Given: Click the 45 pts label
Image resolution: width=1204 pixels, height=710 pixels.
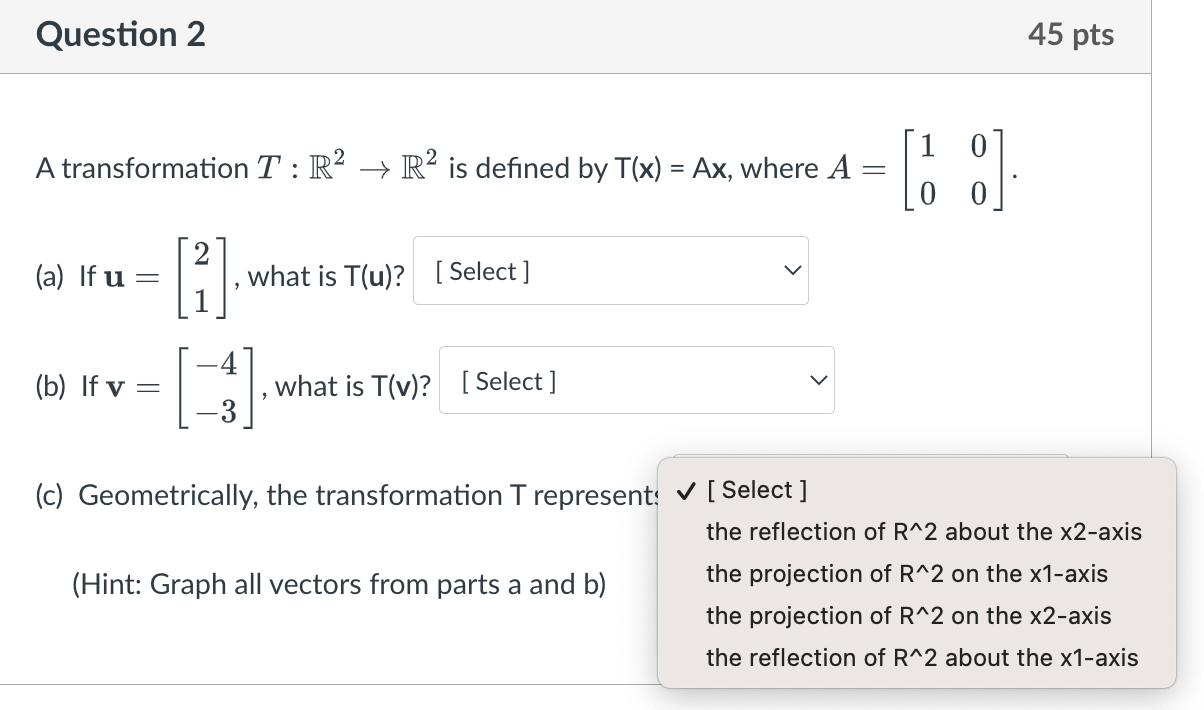Looking at the screenshot, I should point(1071,34).
